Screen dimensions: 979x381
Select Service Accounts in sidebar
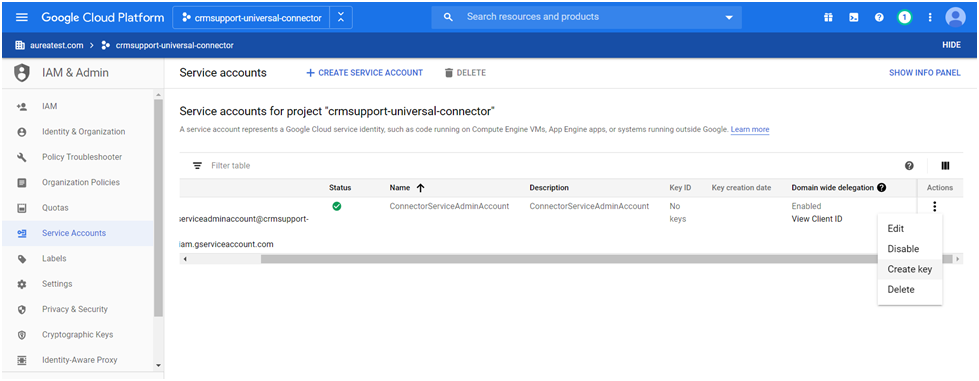(78, 233)
